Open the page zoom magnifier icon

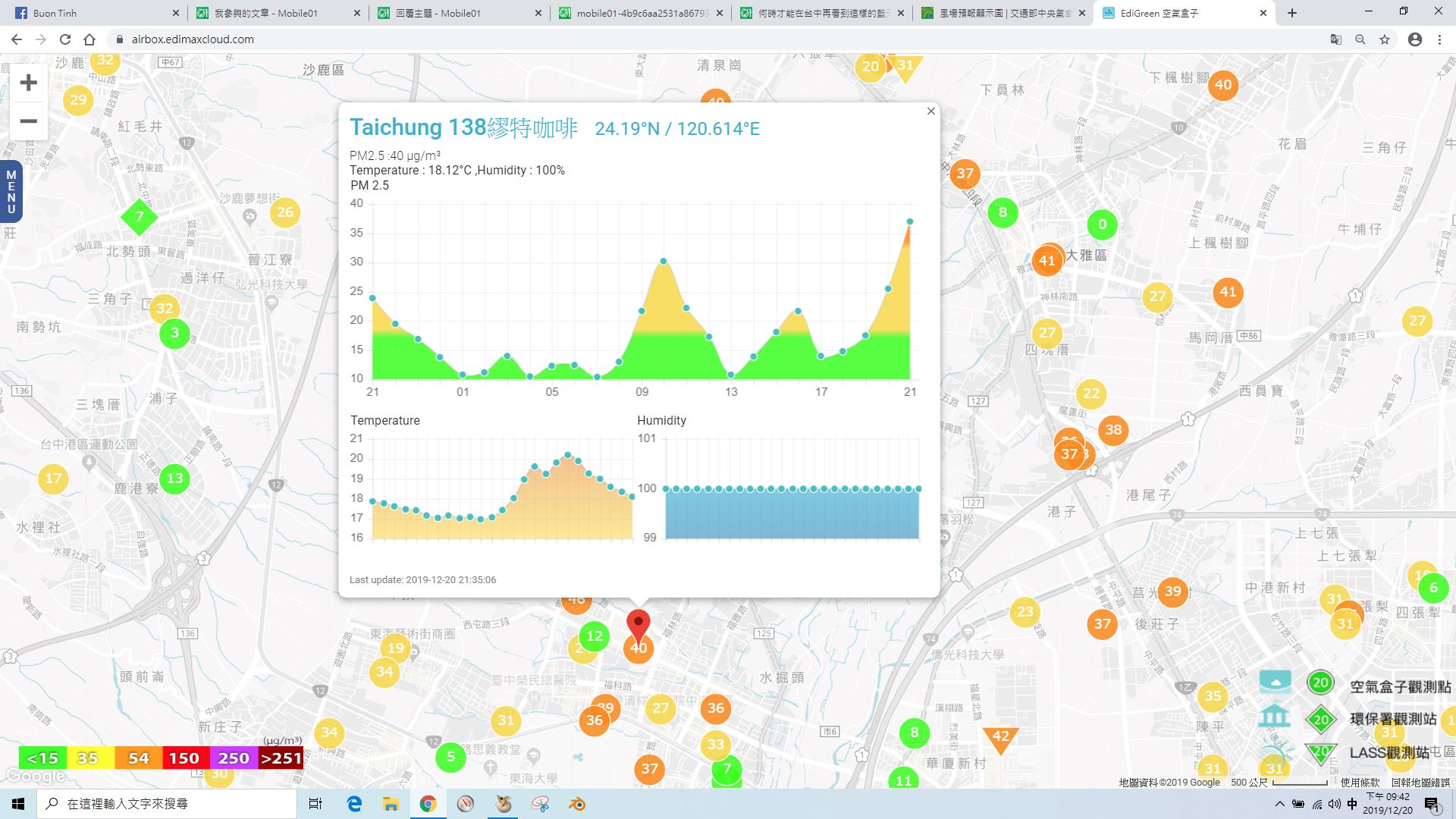click(1360, 39)
